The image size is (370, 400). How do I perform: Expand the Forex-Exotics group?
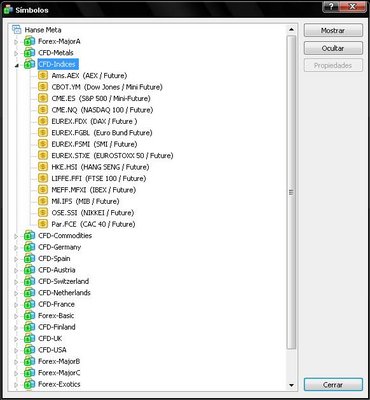[x=16, y=385]
